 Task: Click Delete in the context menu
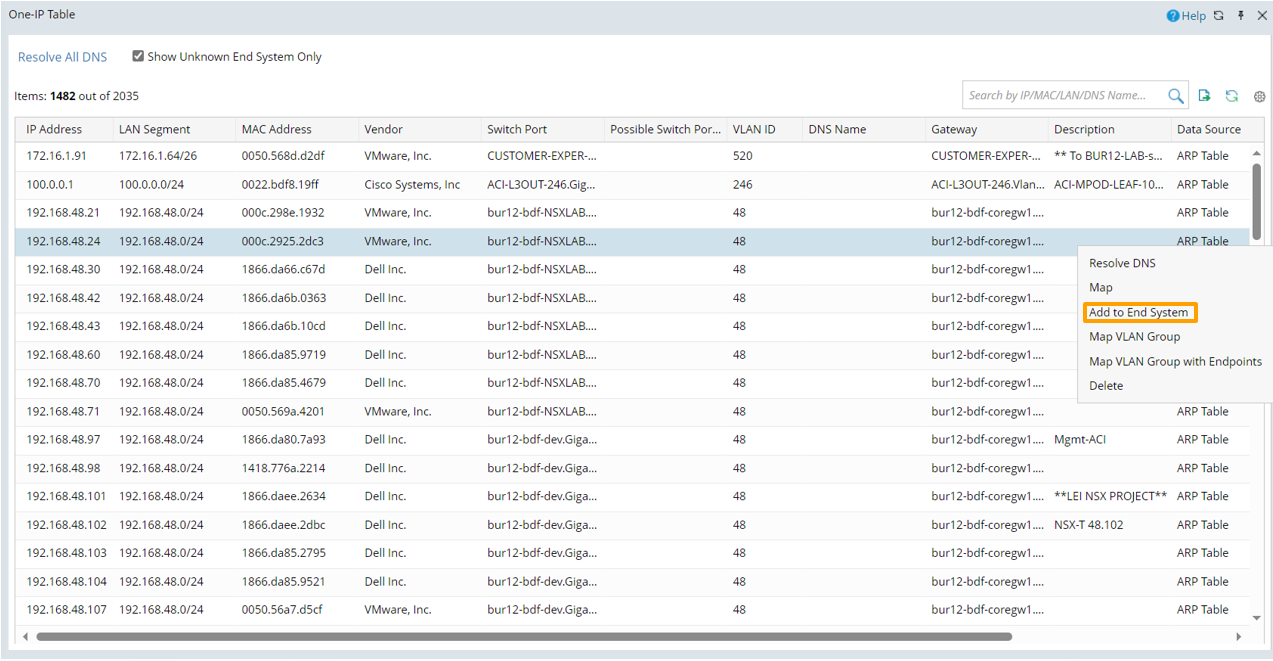(x=1106, y=386)
